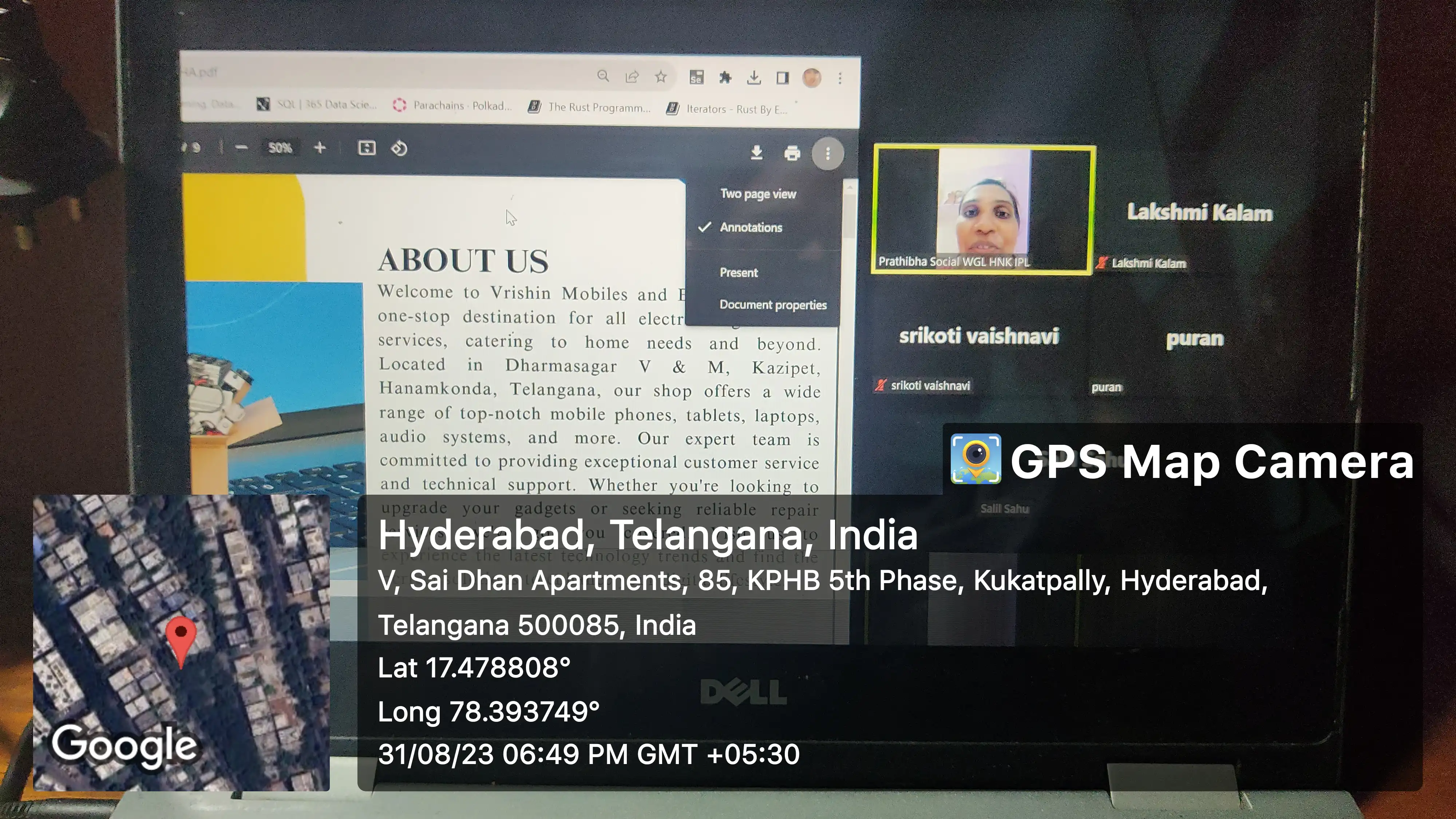Collapse PDF viewer more actions menu

[x=827, y=153]
